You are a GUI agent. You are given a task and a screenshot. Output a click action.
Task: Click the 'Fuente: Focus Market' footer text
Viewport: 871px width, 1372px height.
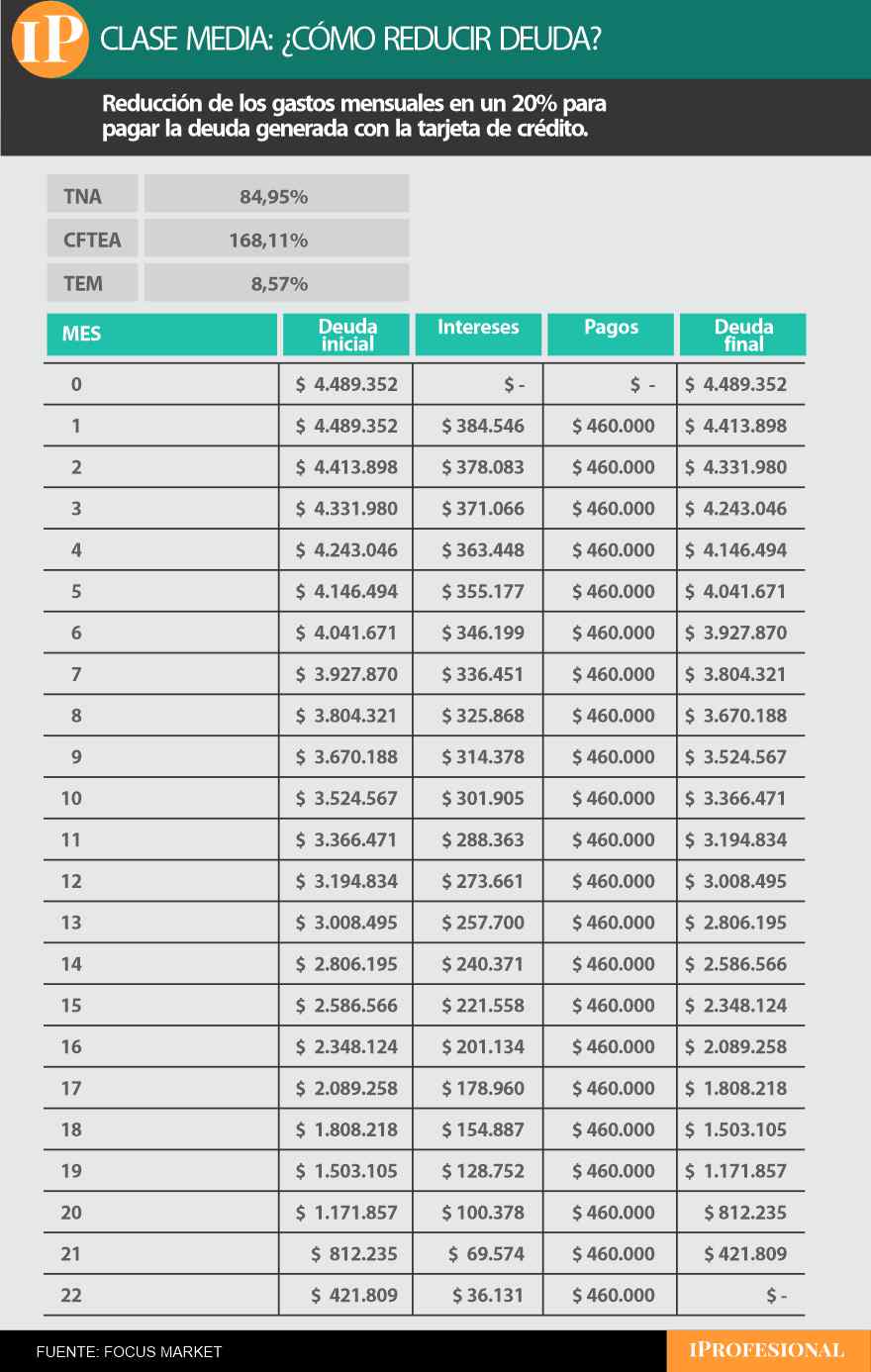pyautogui.click(x=129, y=1351)
